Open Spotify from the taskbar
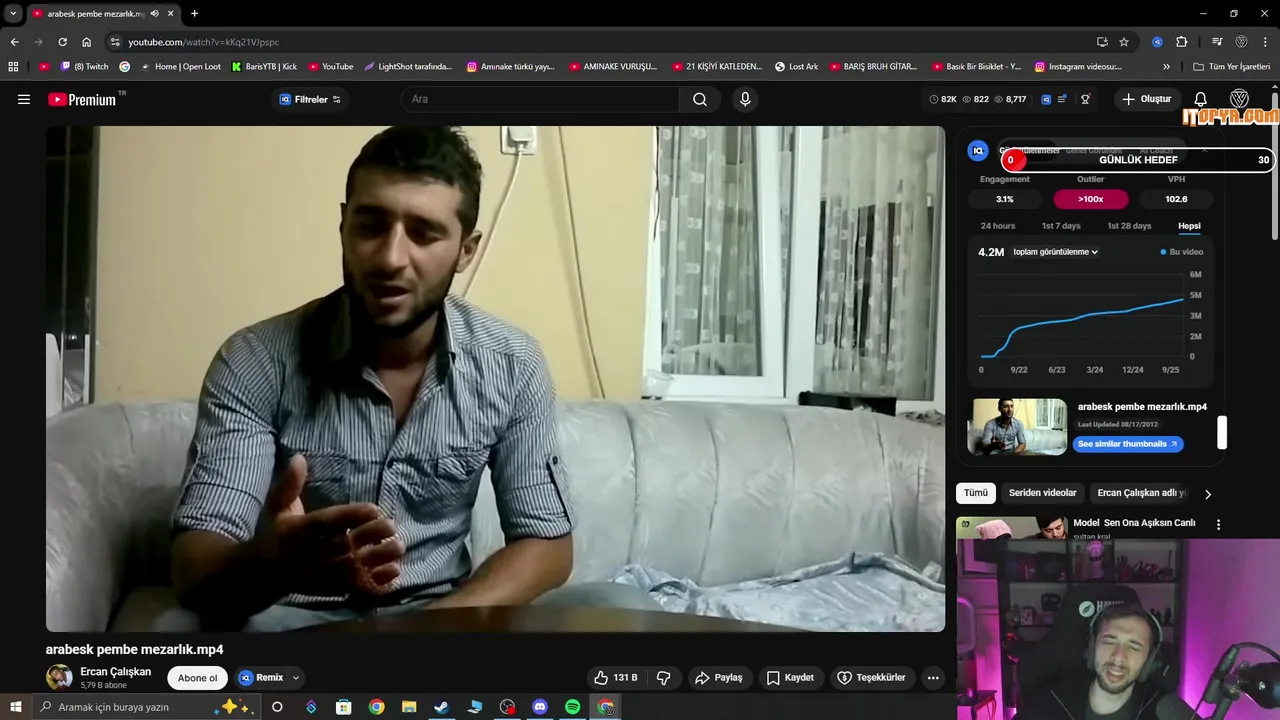The width and height of the screenshot is (1280, 720). 572,707
